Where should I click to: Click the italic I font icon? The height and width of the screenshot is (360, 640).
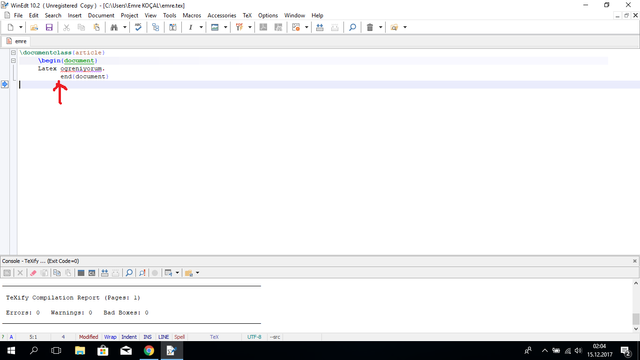(190, 27)
